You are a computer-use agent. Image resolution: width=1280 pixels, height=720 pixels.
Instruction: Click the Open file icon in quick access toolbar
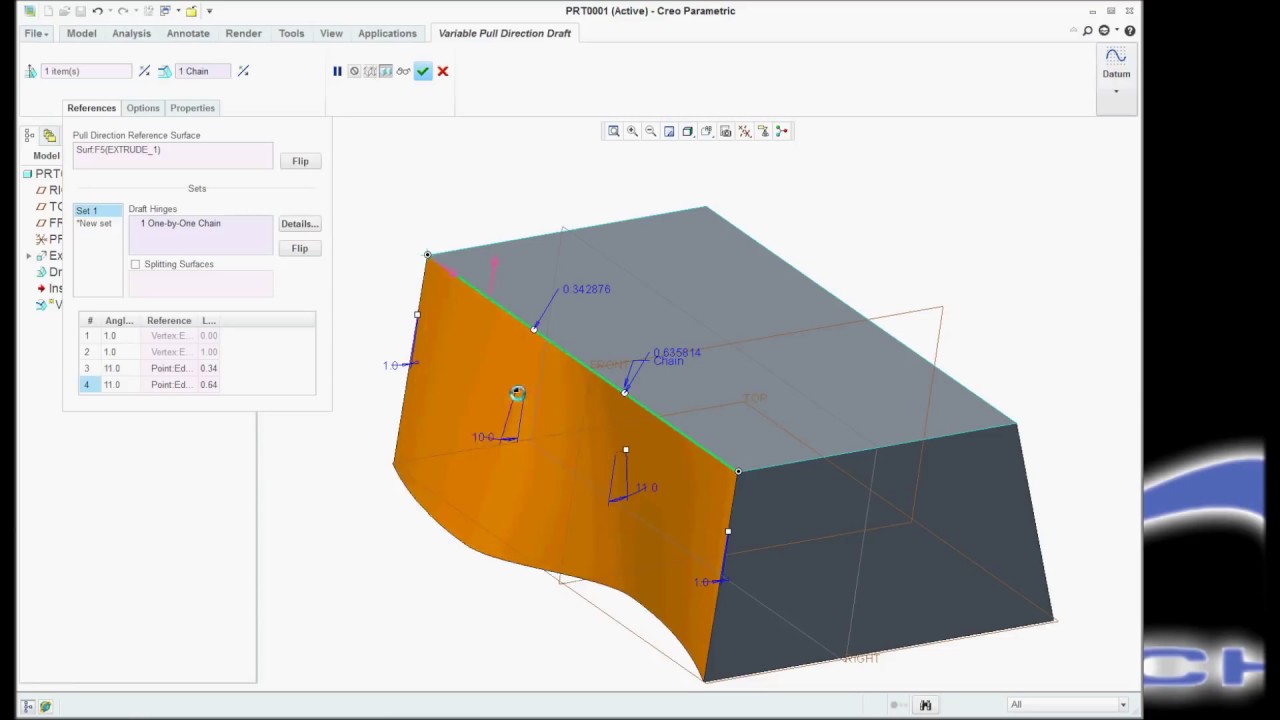[63, 11]
